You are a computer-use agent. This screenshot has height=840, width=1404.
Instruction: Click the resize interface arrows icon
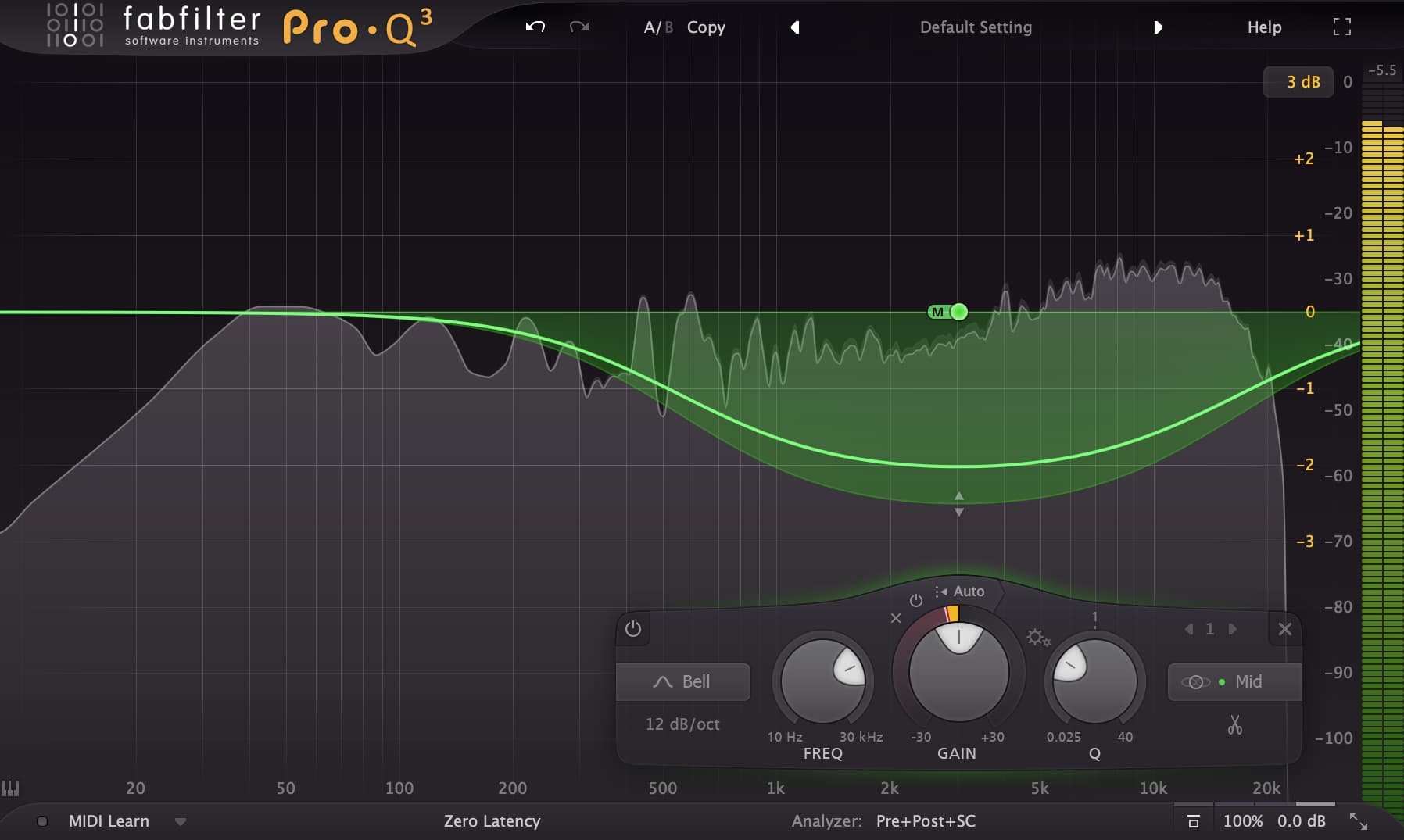click(x=1359, y=821)
